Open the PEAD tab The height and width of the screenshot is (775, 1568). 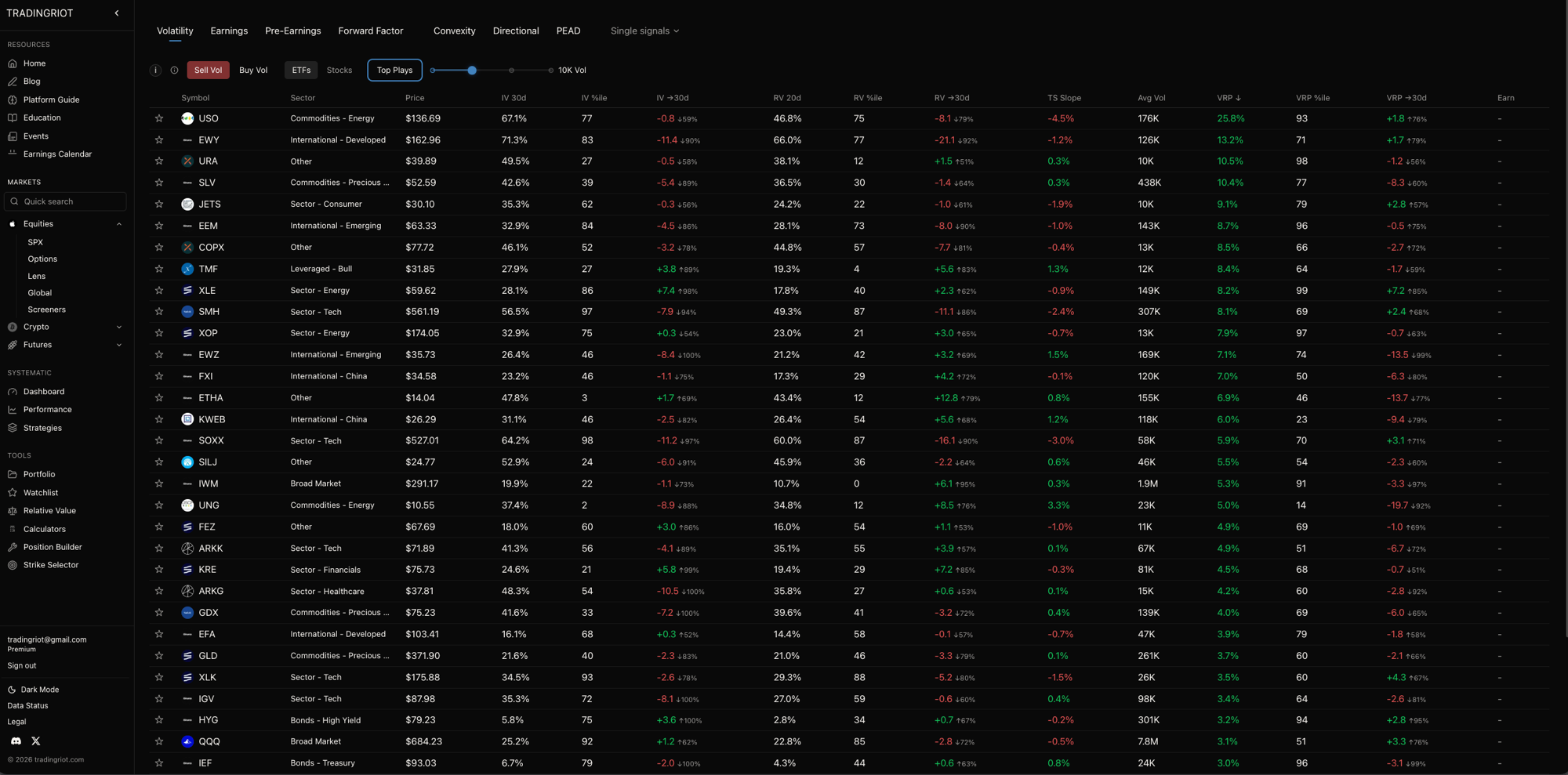point(568,31)
